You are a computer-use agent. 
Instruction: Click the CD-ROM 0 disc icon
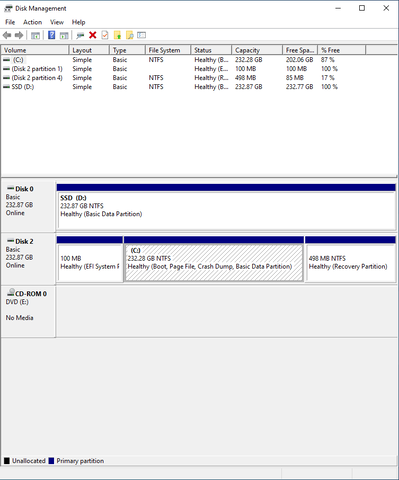point(11,292)
